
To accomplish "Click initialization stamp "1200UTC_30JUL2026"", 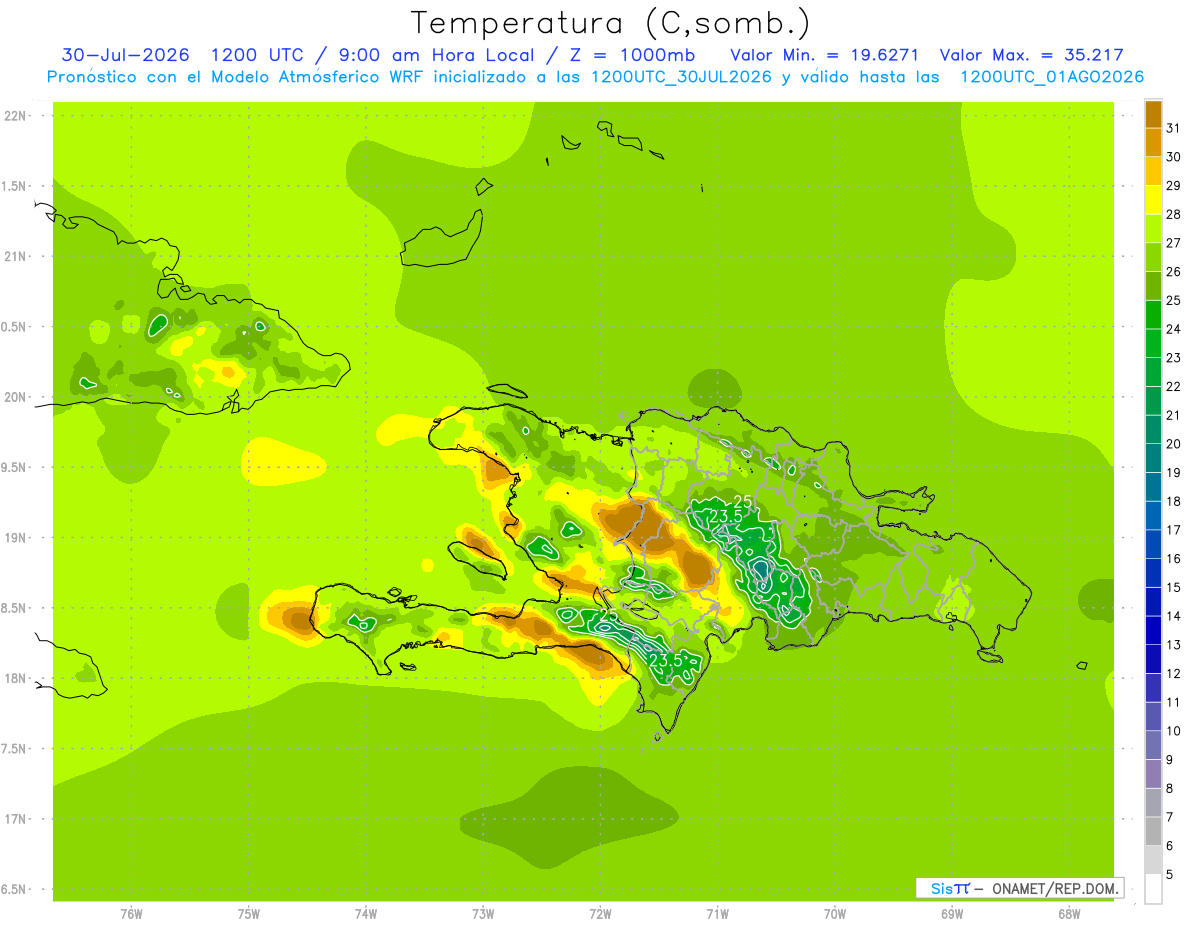I will (682, 77).
